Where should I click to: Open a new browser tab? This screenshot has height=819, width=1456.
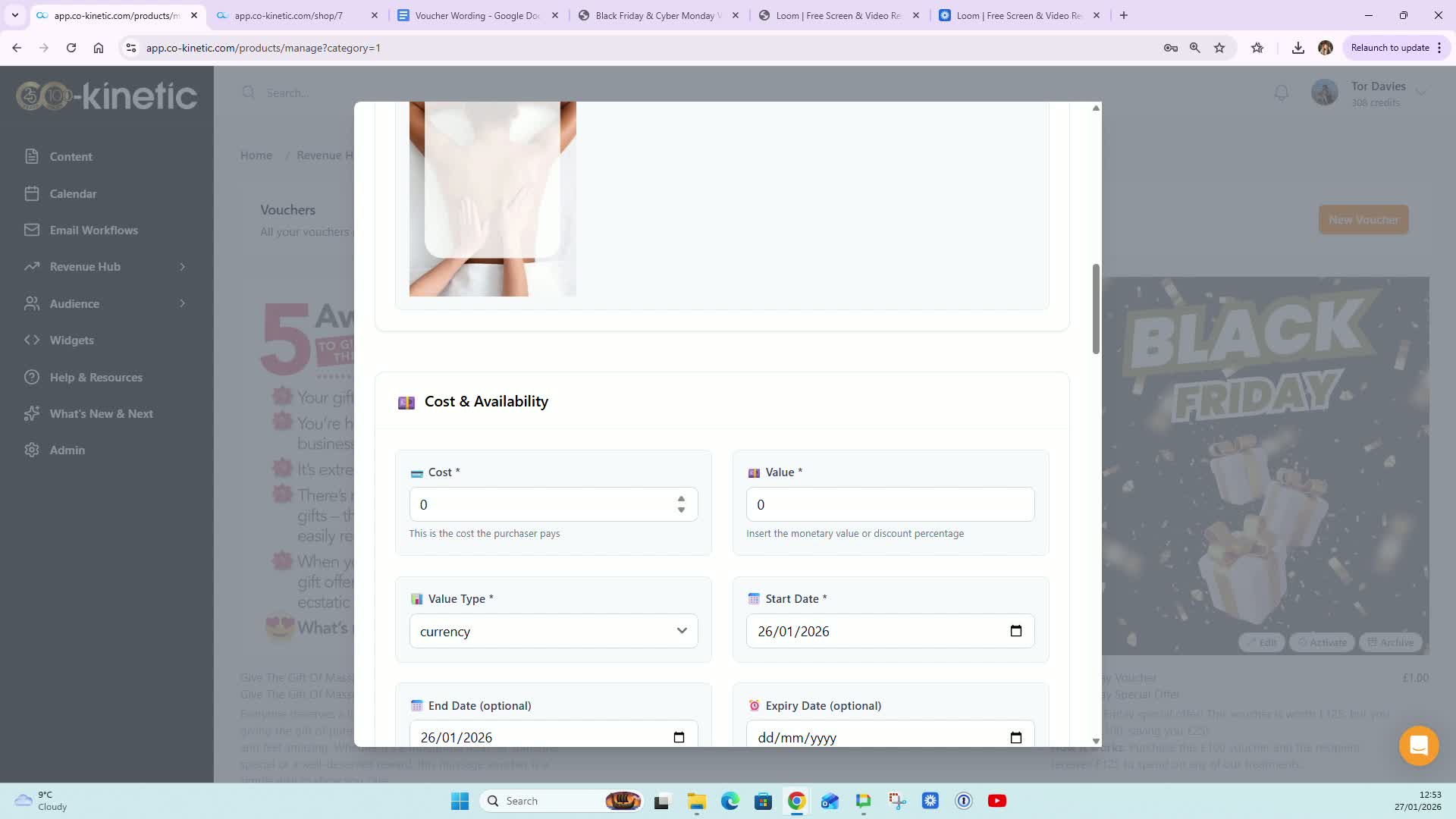1124,15
